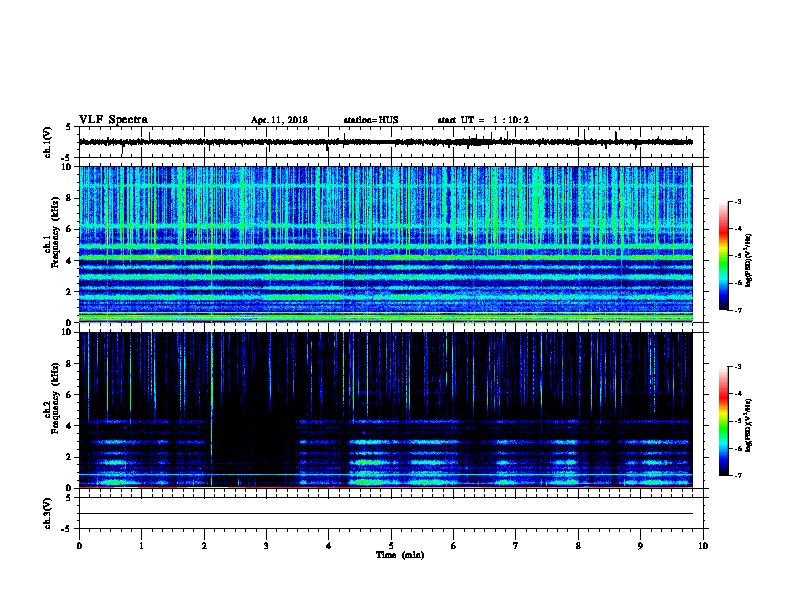Image resolution: width=792 pixels, height=612 pixels.
Task: Click the 'VLF Spectra' plot title
Action: pos(113,120)
